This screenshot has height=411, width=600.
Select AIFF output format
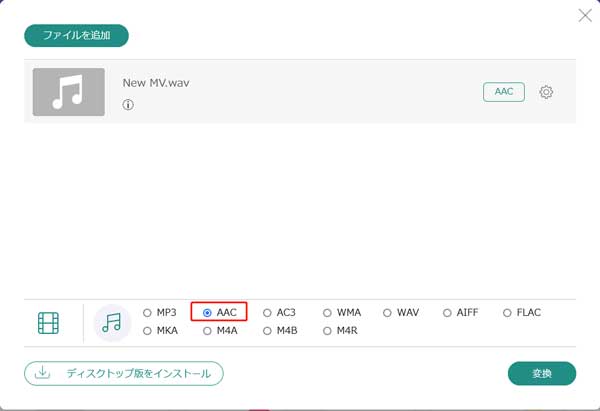(447, 313)
